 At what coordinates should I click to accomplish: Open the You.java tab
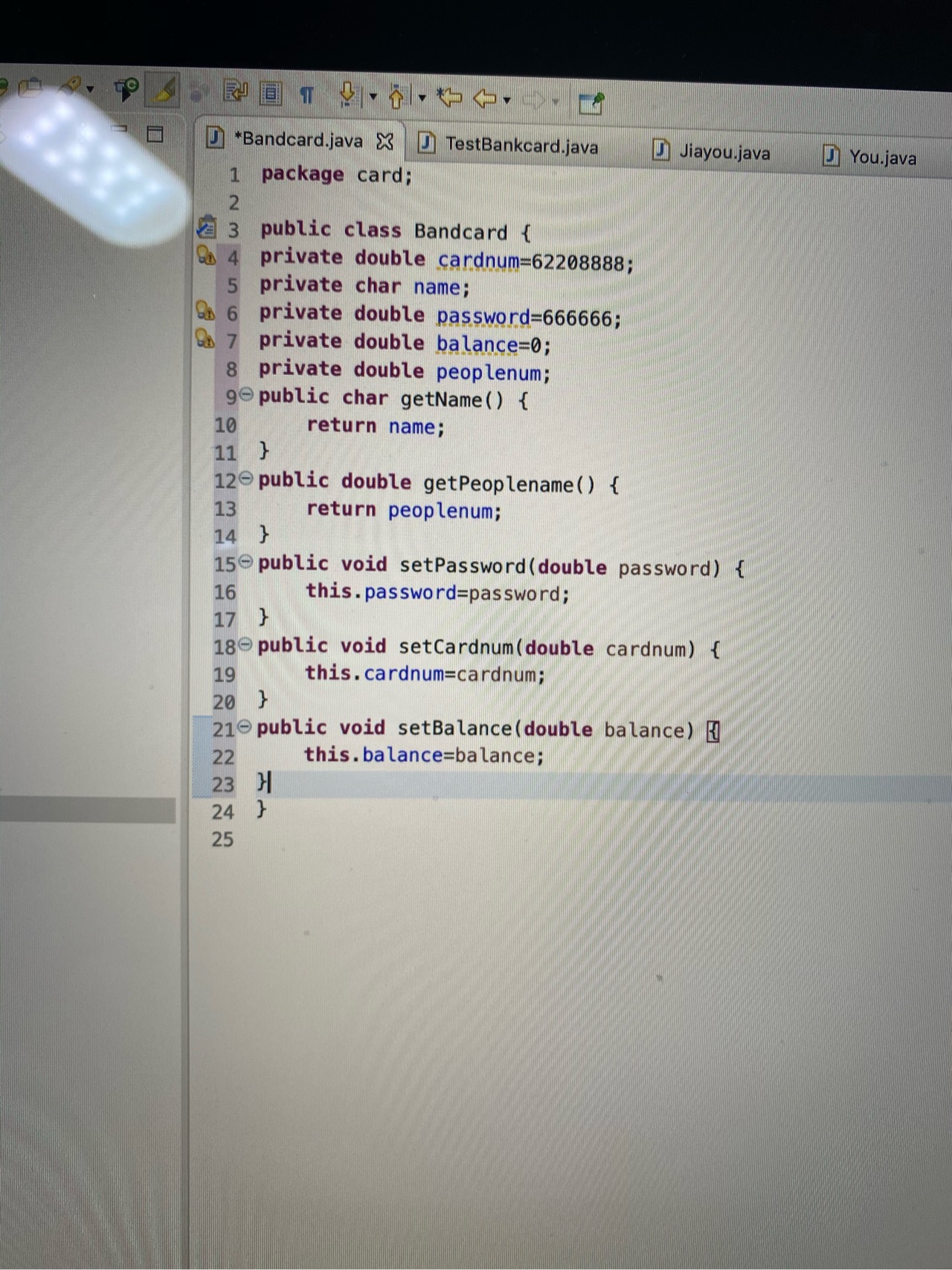(x=883, y=157)
